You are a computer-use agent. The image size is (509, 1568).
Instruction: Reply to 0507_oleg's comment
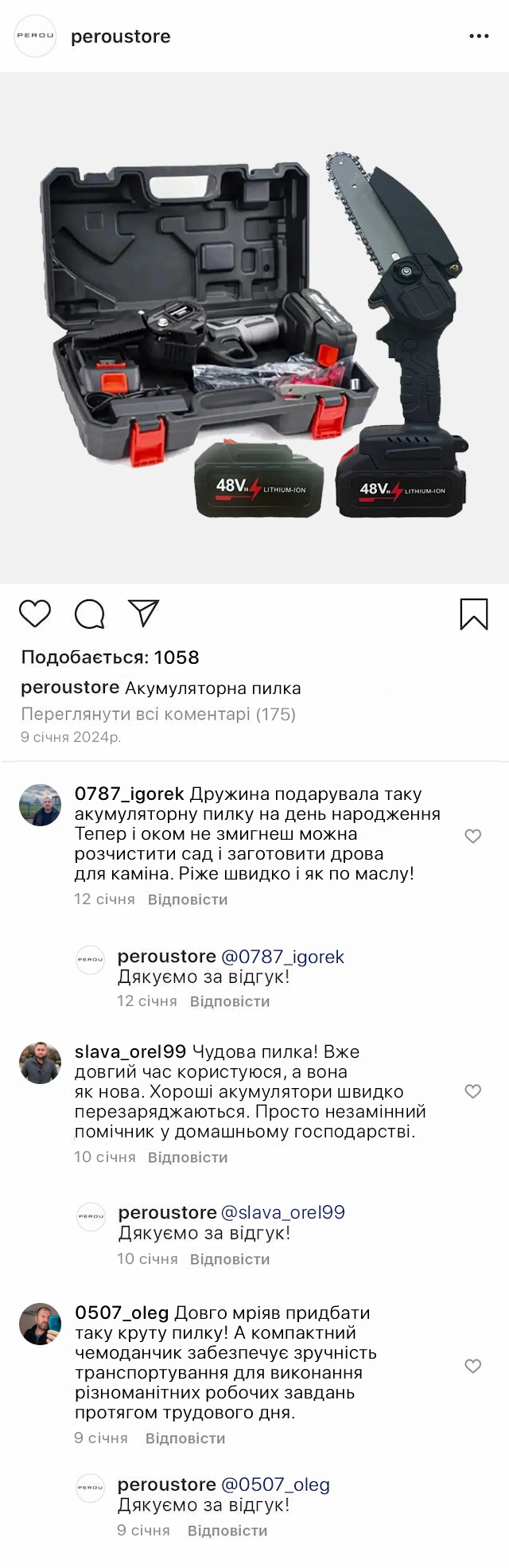point(185,1438)
